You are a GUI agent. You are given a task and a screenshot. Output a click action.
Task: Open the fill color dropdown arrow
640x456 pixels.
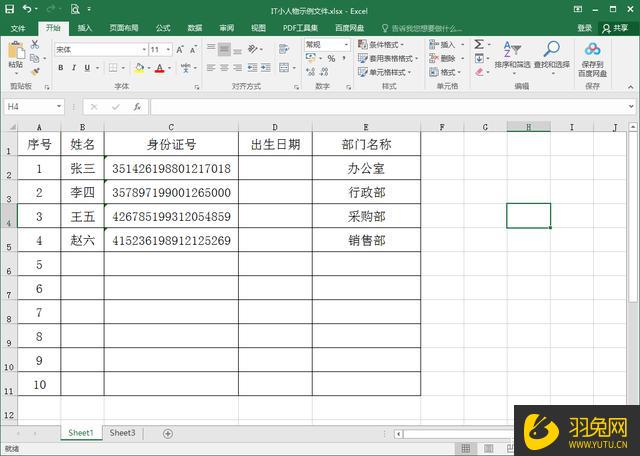click(149, 68)
